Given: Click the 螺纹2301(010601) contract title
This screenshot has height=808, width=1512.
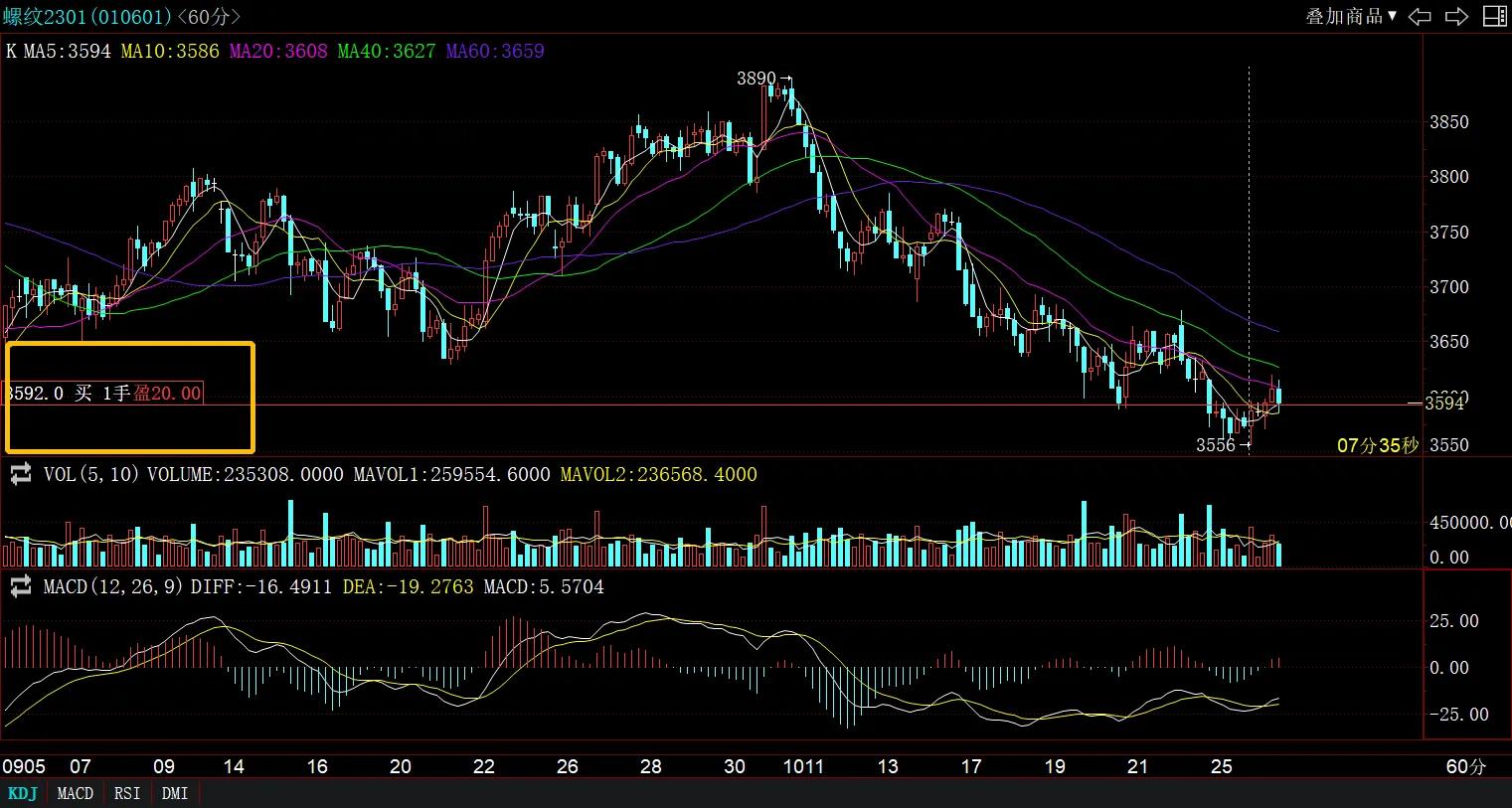Looking at the screenshot, I should [86, 16].
